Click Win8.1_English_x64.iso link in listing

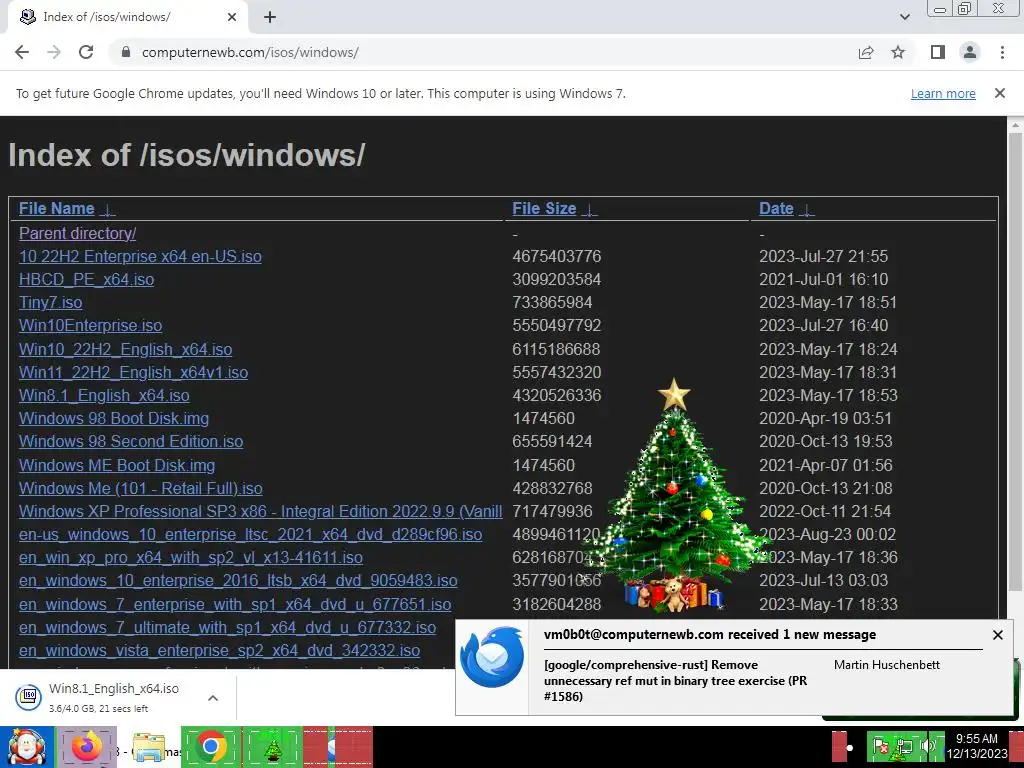click(x=104, y=395)
